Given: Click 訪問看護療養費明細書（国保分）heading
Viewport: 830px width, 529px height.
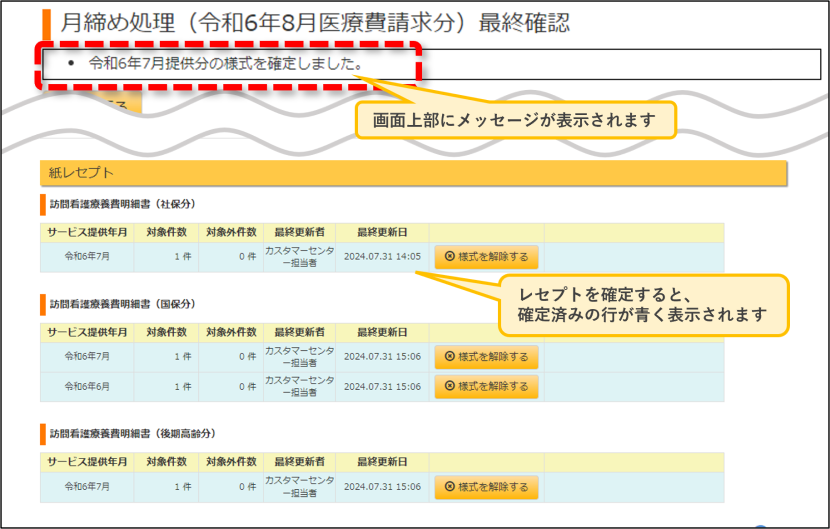Looking at the screenshot, I should (123, 304).
